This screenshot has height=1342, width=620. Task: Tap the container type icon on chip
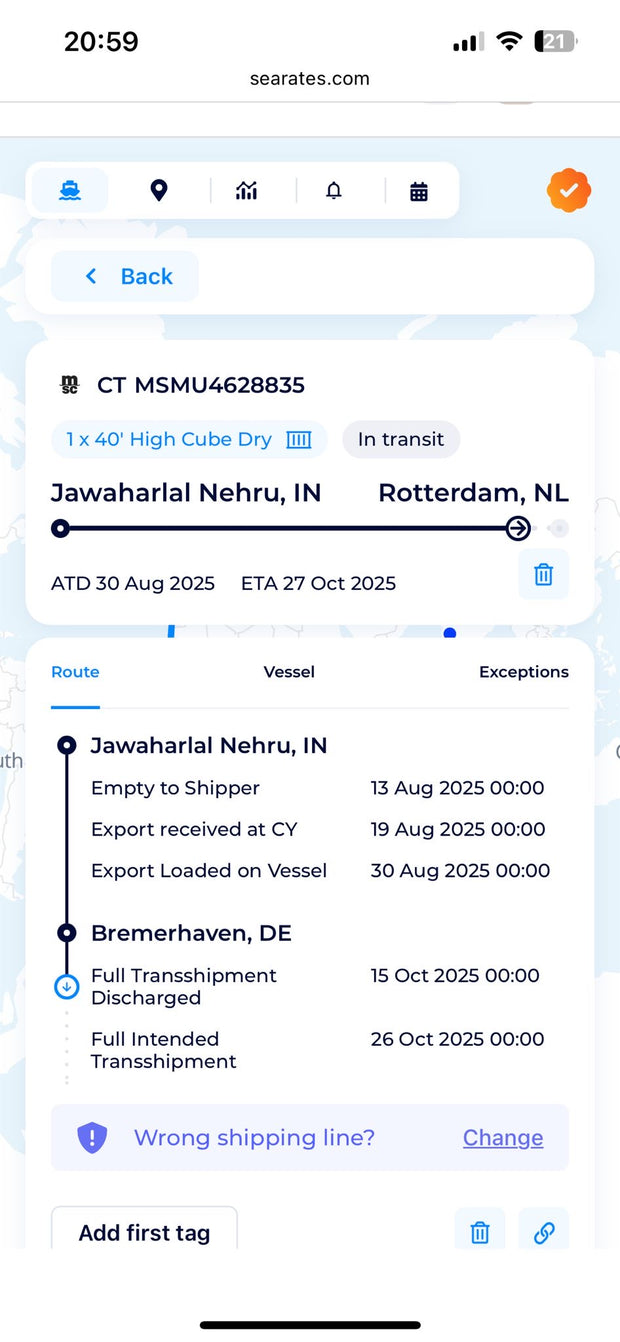click(299, 440)
